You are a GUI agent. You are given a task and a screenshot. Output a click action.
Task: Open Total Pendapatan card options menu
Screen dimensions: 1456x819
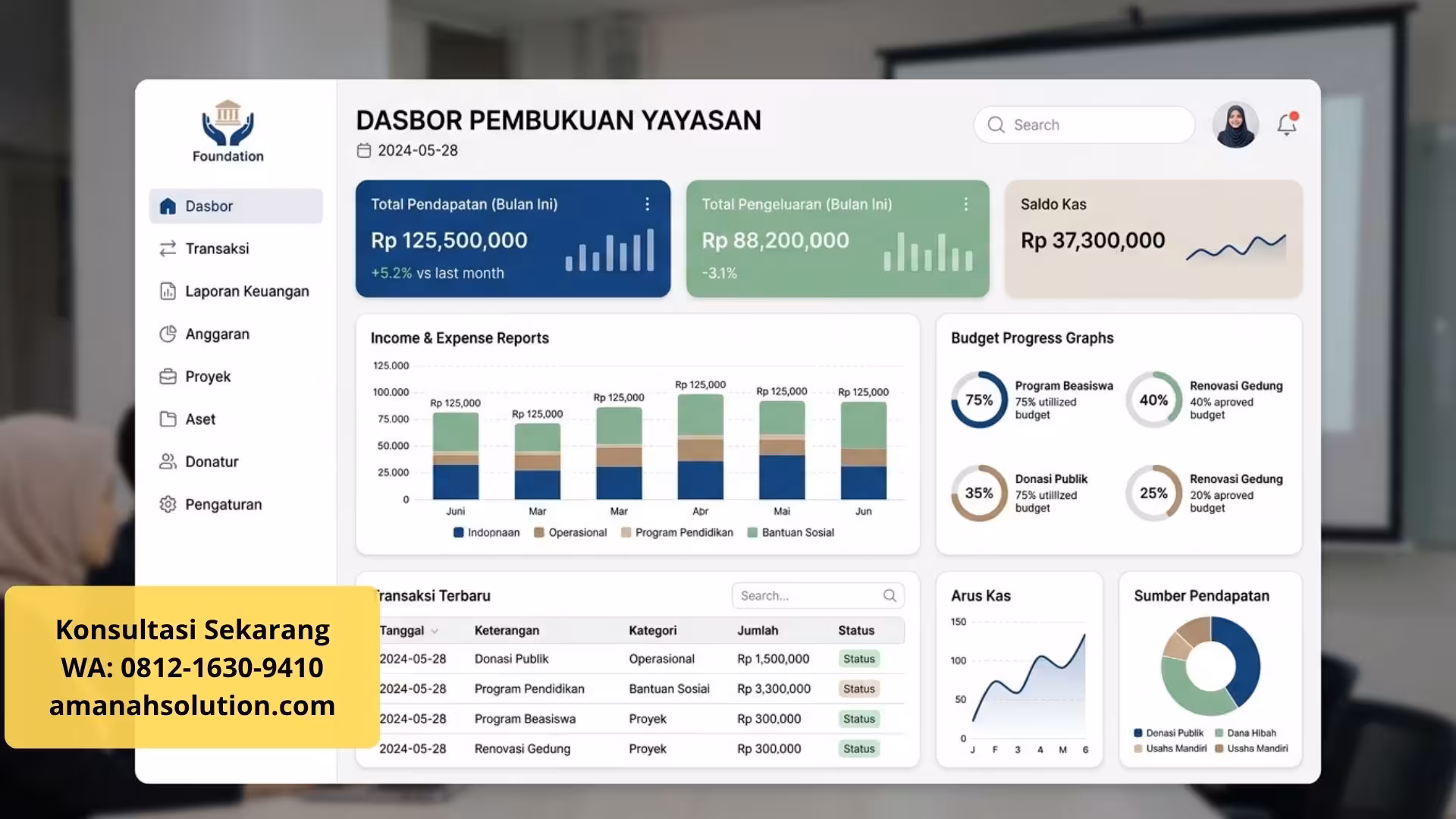647,204
